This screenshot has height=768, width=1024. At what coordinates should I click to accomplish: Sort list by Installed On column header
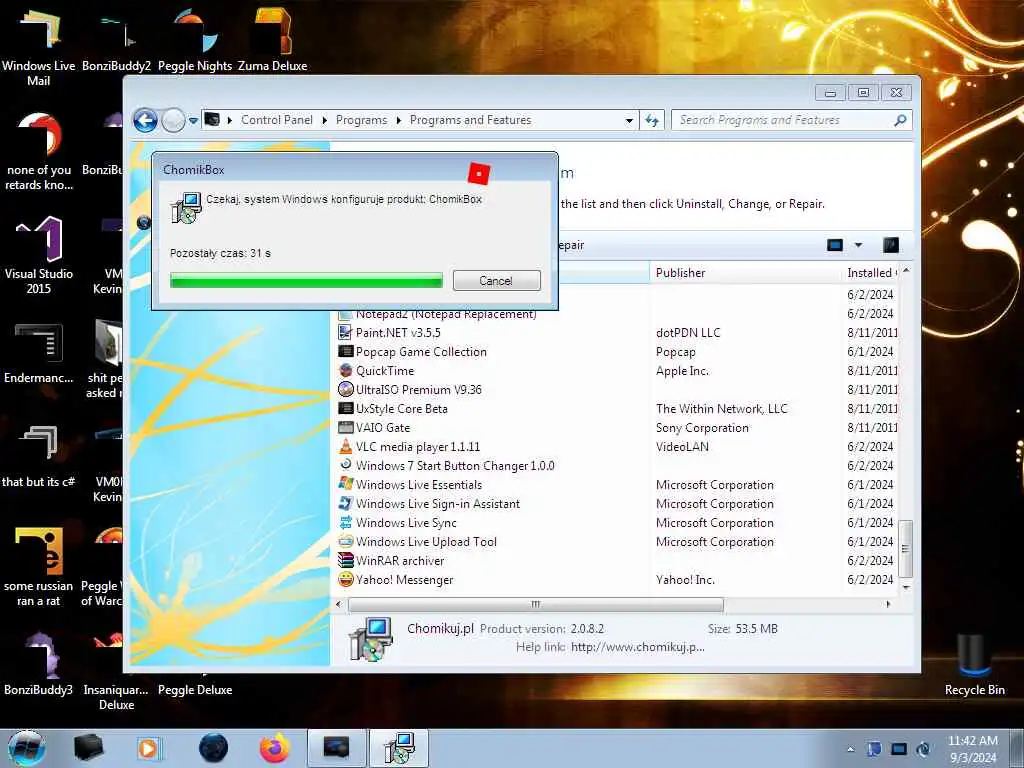tap(871, 273)
